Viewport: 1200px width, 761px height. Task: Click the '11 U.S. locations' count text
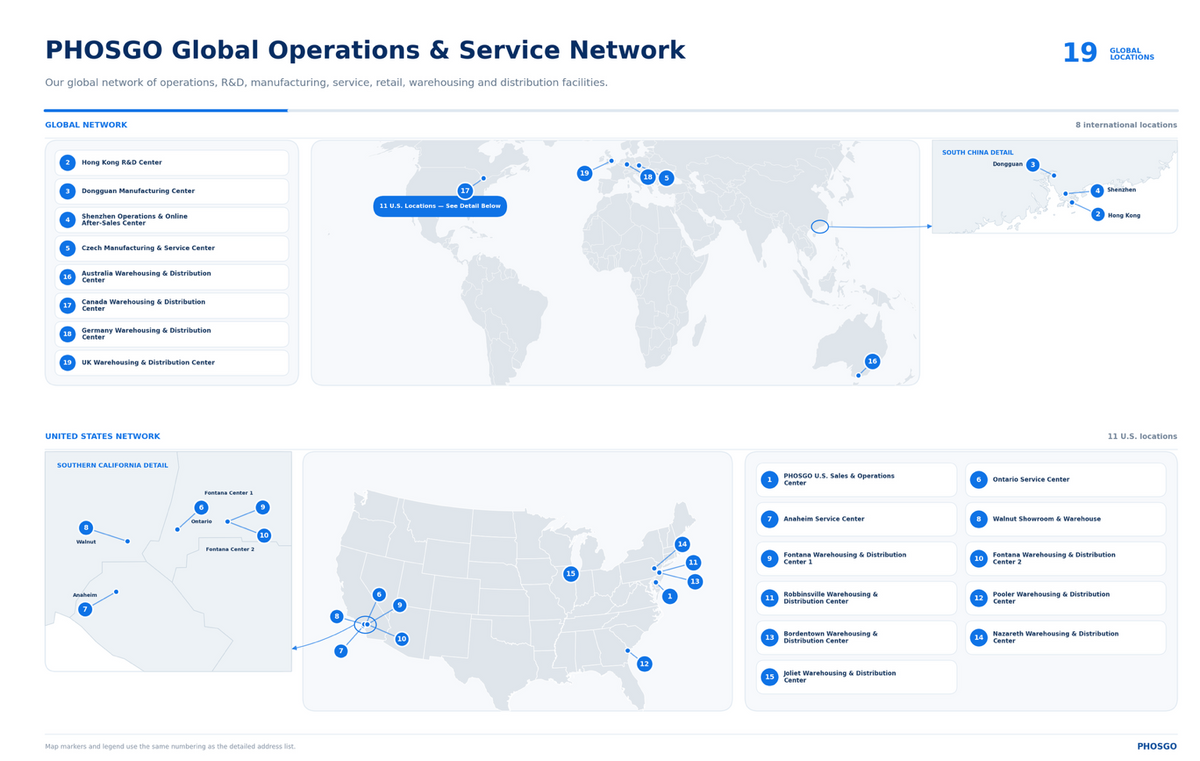coord(1142,436)
